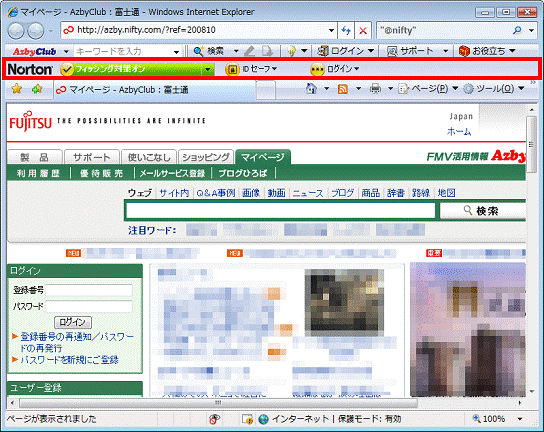Open メールサービス登録 in green submenu

pos(172,173)
